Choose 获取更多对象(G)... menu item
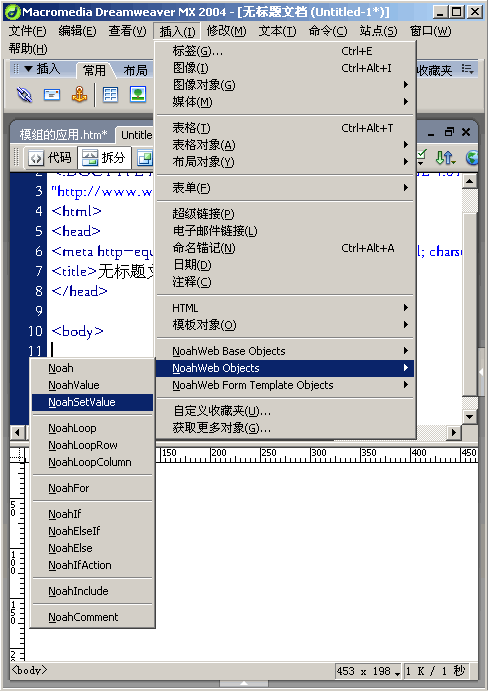 [x=285, y=428]
